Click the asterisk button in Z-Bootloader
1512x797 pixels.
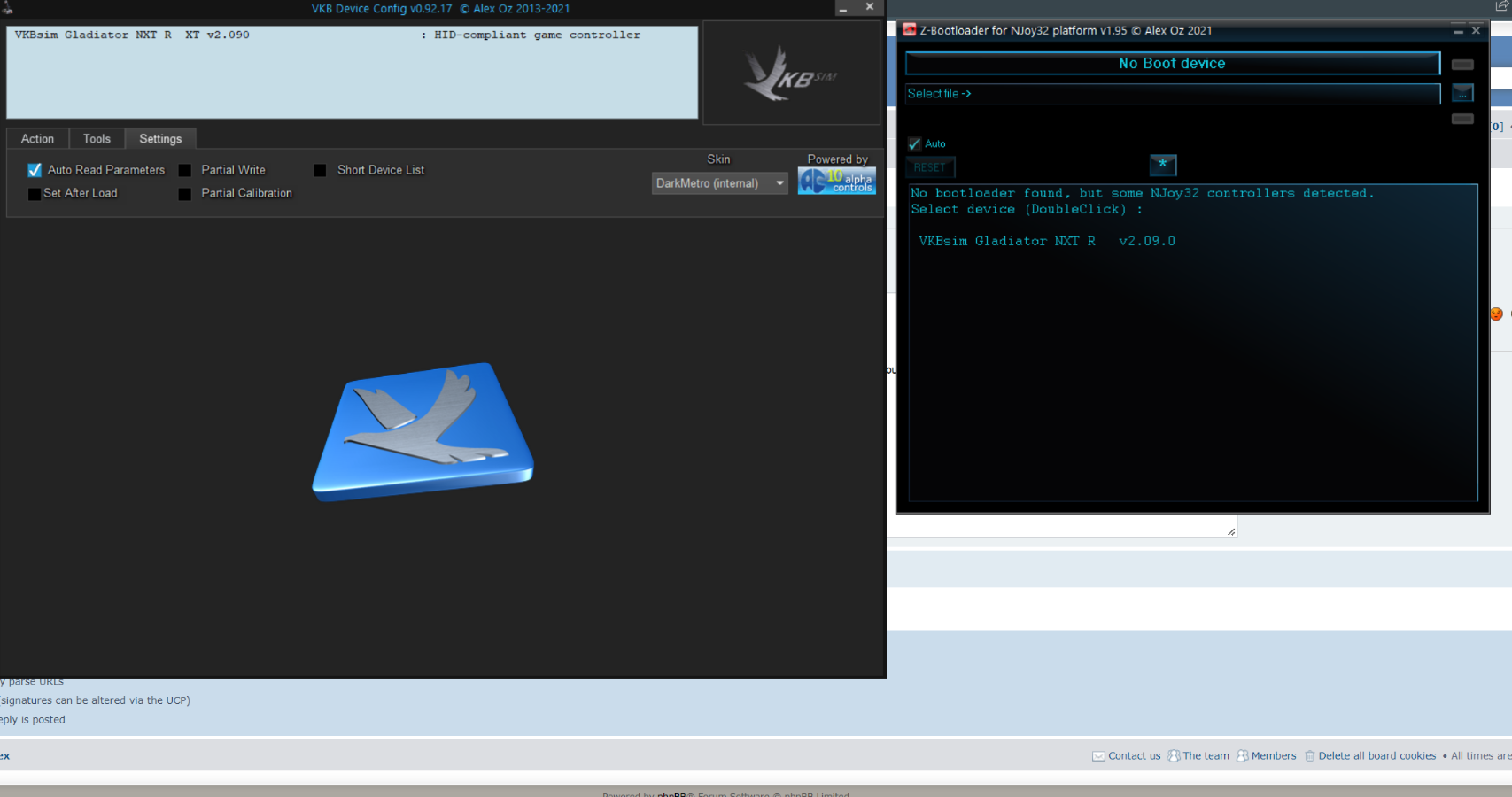pos(1163,165)
